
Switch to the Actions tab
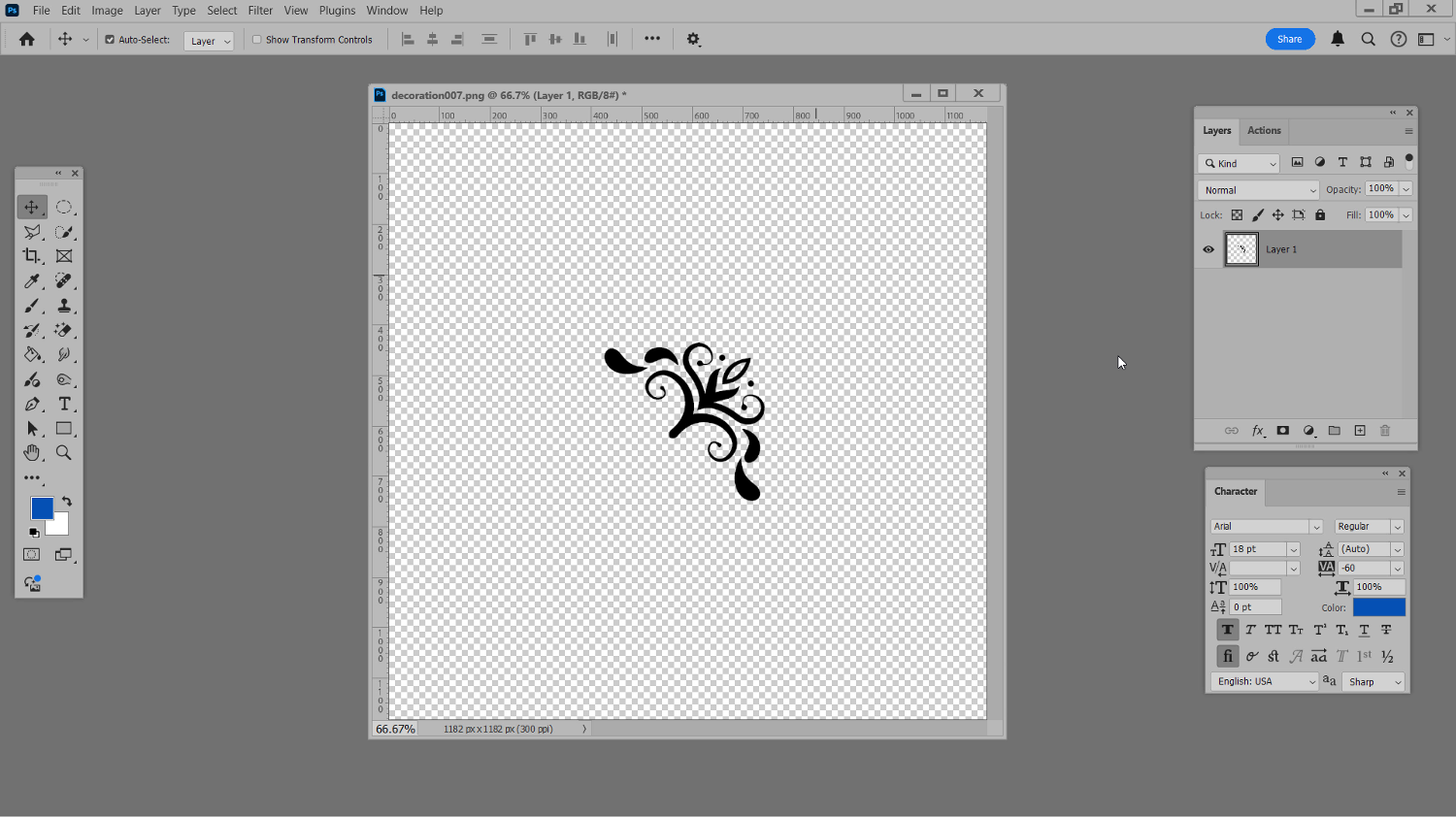click(x=1264, y=131)
